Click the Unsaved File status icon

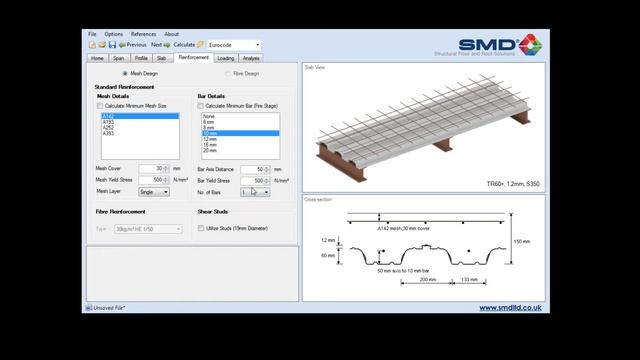pyautogui.click(x=89, y=308)
